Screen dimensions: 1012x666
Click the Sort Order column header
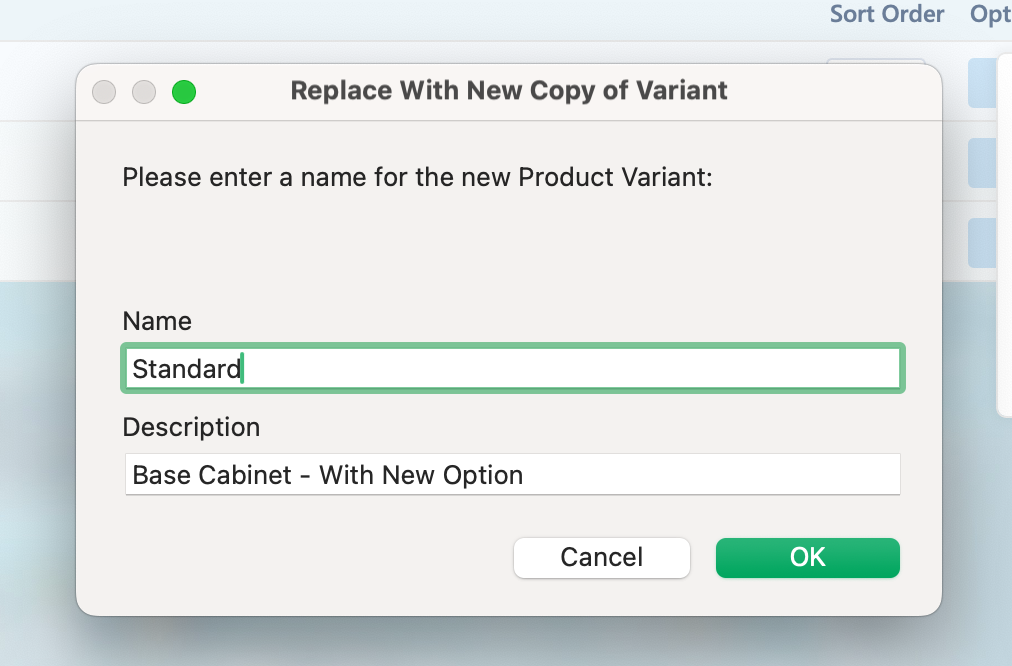pyautogui.click(x=886, y=14)
